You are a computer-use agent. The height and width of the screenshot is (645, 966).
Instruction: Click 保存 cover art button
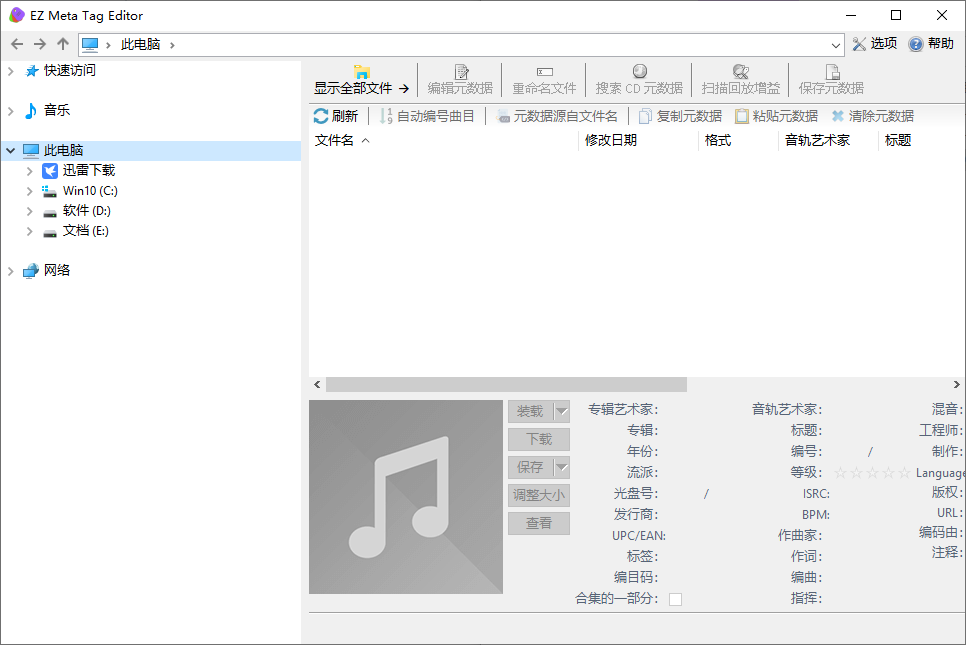click(530, 467)
